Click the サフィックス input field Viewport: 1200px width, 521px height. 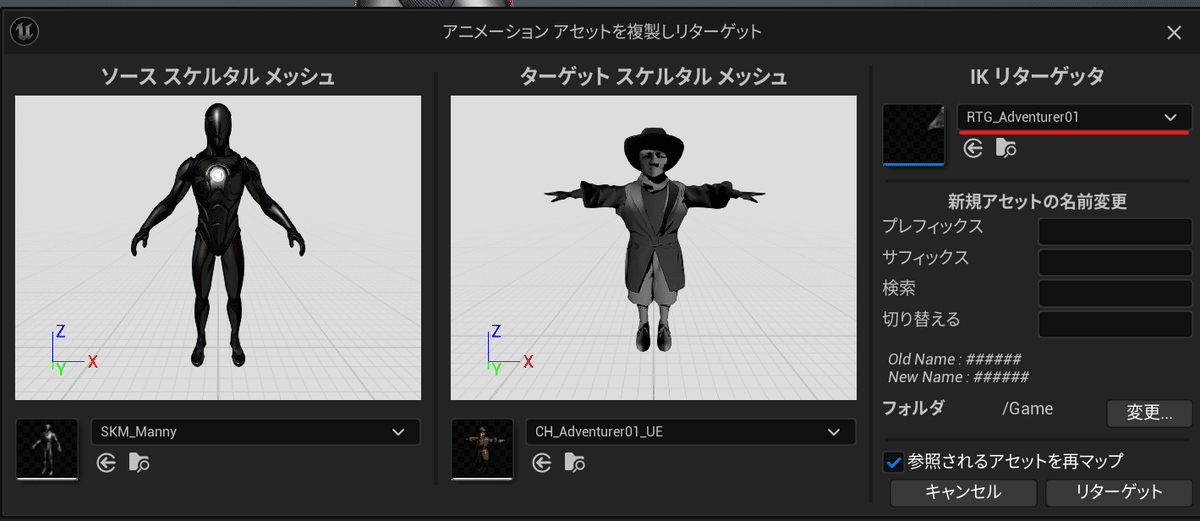point(1114,263)
